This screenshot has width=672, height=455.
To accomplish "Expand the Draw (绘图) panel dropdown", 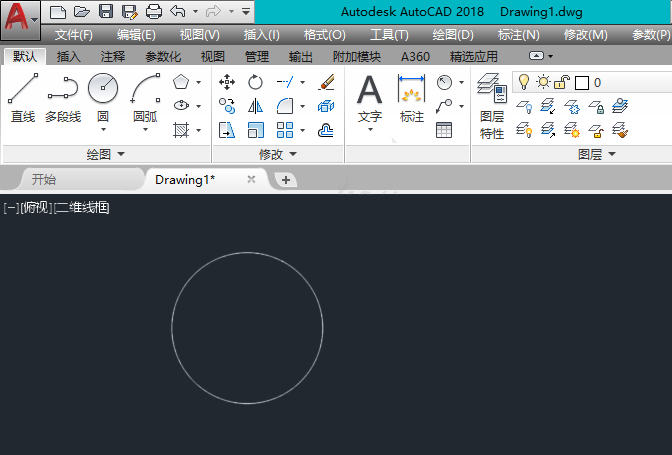I will click(x=105, y=154).
